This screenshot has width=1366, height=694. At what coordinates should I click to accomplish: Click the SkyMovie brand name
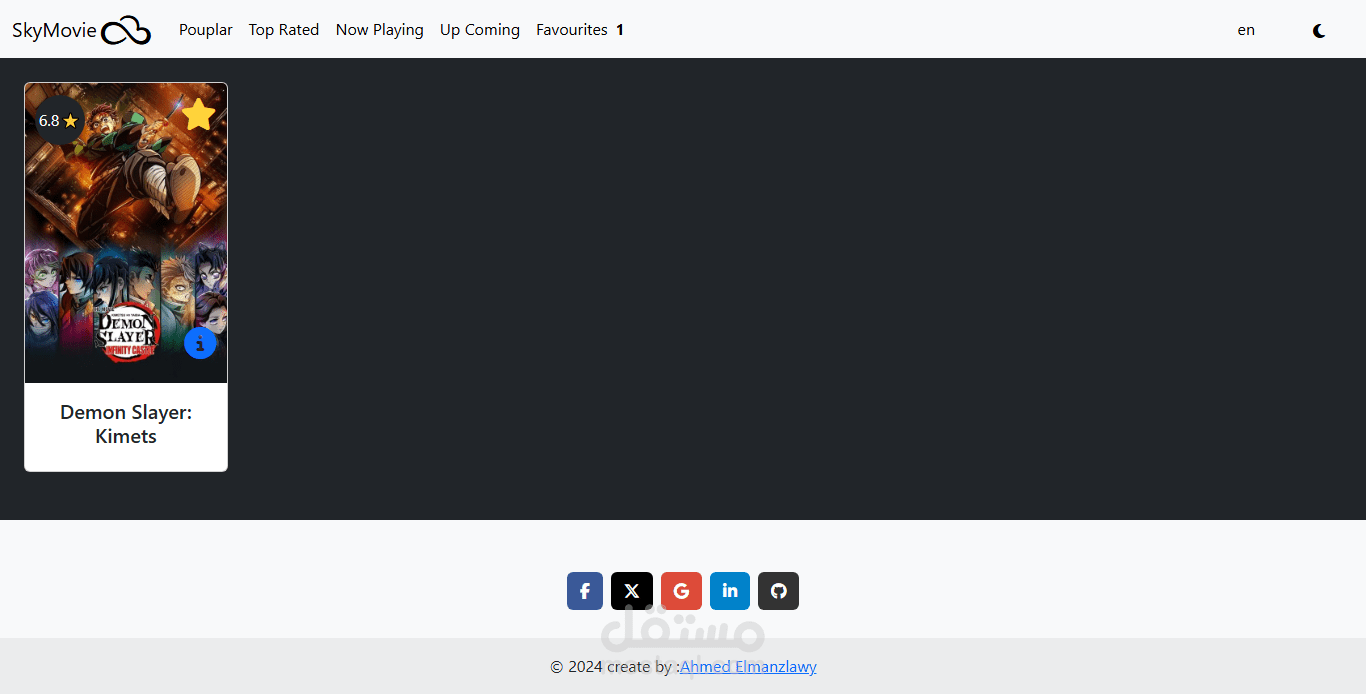tap(54, 30)
